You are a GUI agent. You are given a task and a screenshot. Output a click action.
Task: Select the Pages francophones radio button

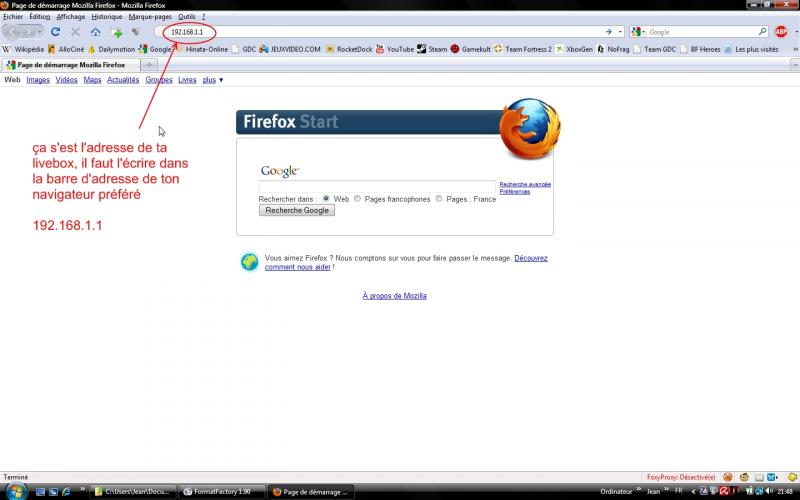point(357,198)
